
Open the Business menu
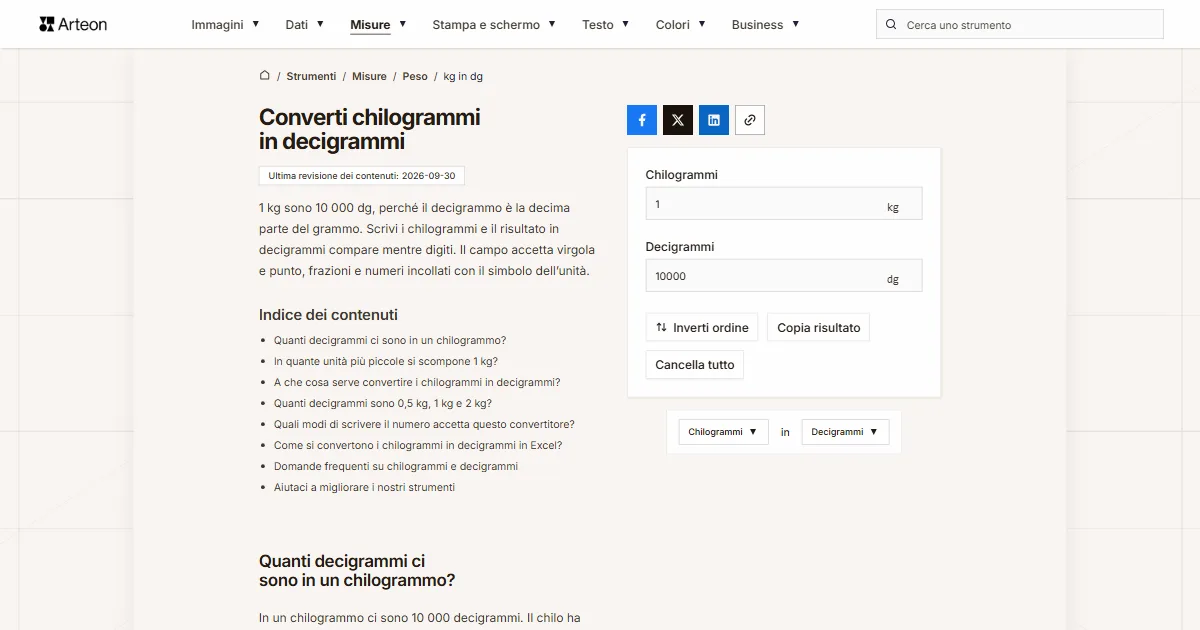pos(766,24)
